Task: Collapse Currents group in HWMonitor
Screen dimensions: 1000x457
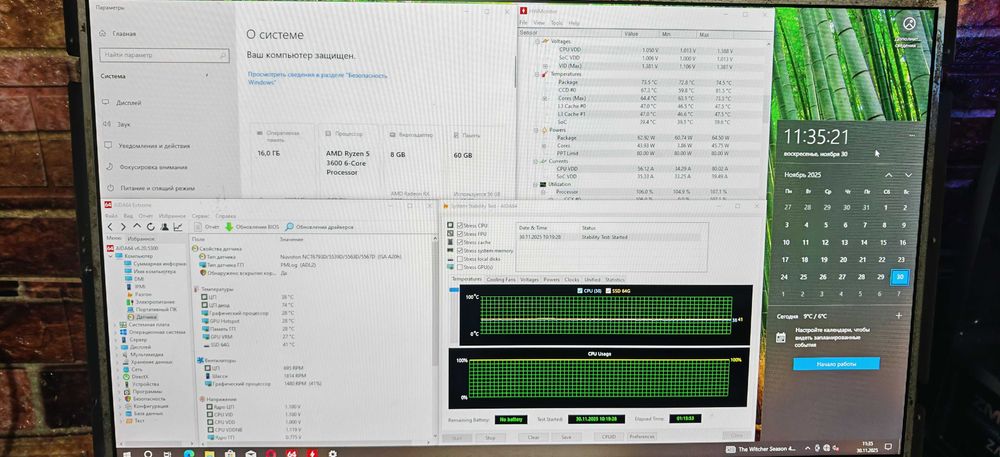Action: pyautogui.click(x=534, y=161)
